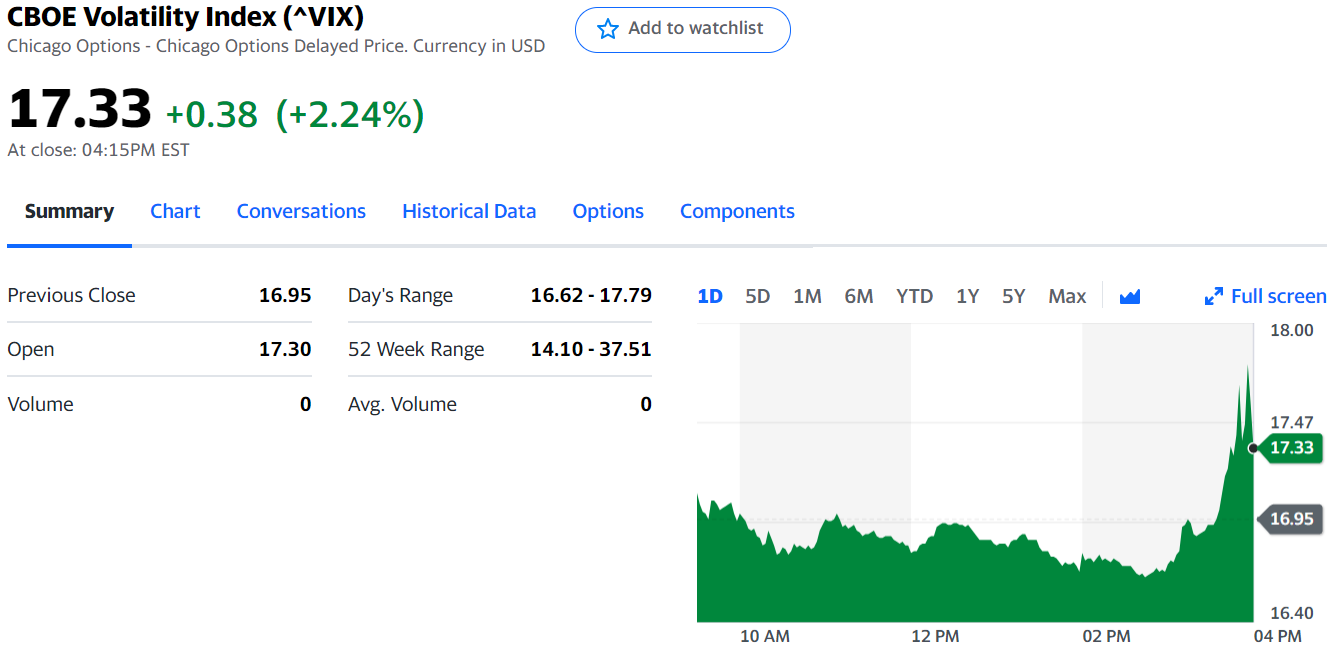Go to the Historical Data tab
Screen dimensions: 1327x652
469,211
